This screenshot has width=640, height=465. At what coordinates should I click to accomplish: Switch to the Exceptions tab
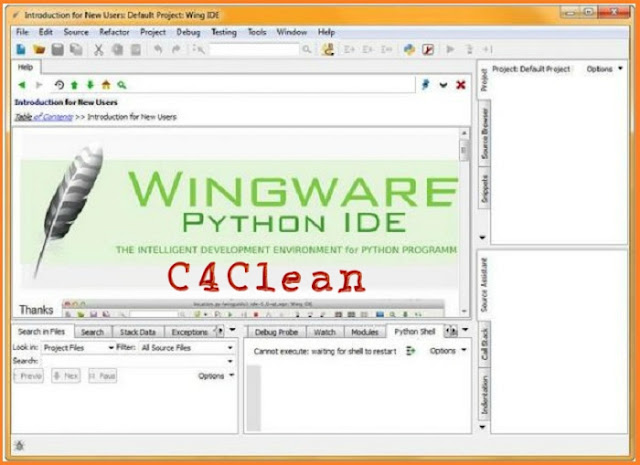[189, 332]
